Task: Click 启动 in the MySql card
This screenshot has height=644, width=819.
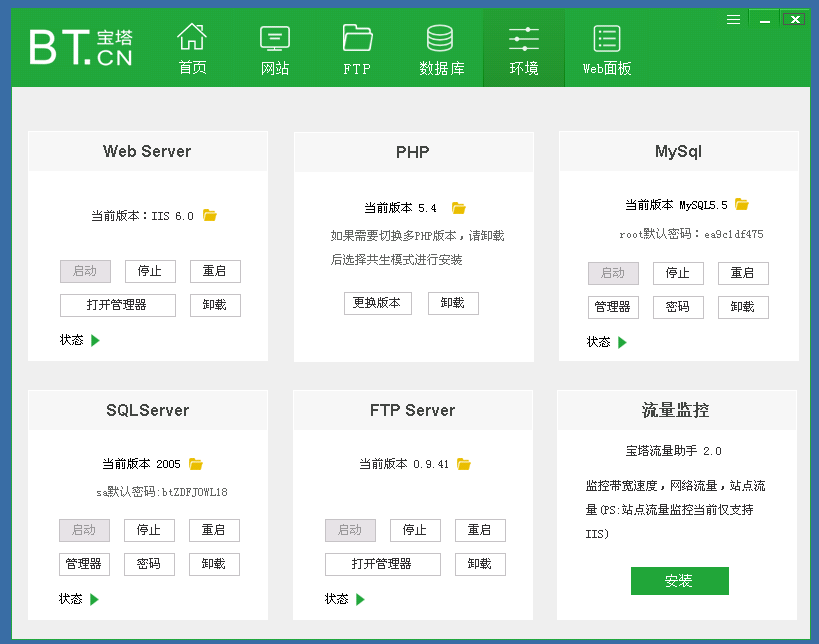Action: click(x=613, y=273)
